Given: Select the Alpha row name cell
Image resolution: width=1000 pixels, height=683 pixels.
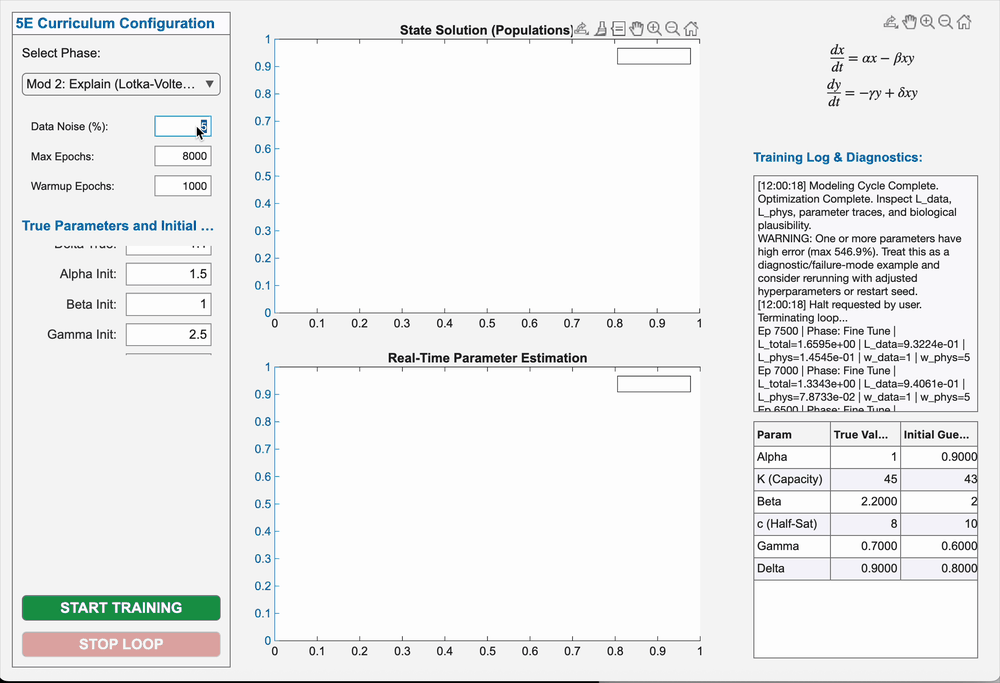Looking at the screenshot, I should [792, 457].
